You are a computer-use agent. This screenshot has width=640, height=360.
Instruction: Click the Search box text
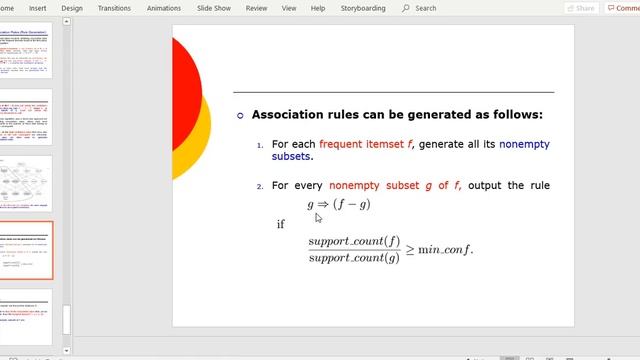[x=426, y=8]
